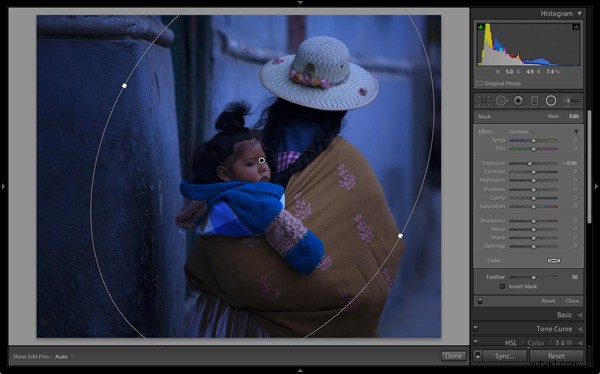The image size is (600, 374).
Task: Click the Reset link in the radial filter panel
Action: (x=548, y=301)
